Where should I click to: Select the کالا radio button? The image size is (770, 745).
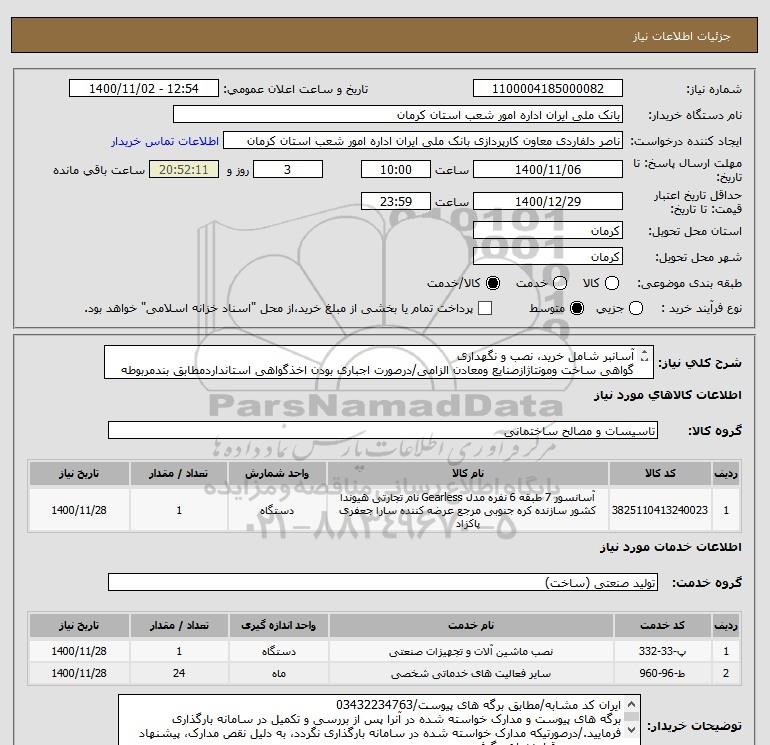(612, 283)
